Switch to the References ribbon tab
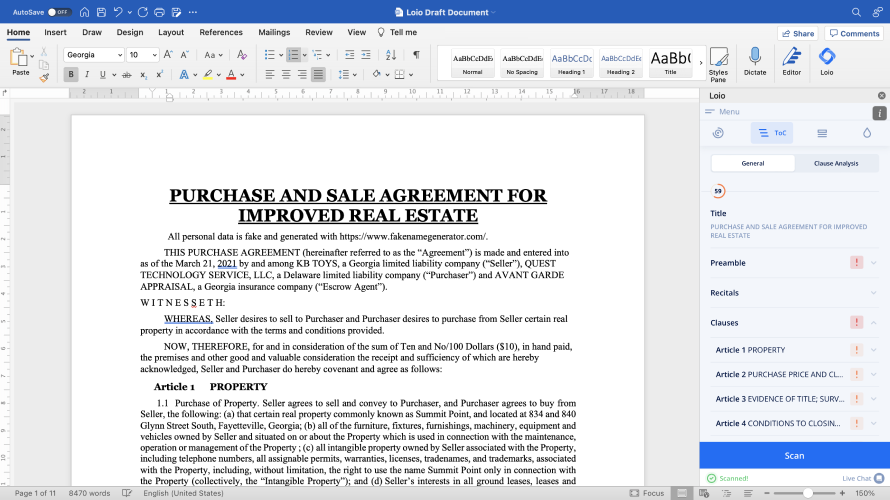Screen dimensions: 890x500 [x=221, y=32]
